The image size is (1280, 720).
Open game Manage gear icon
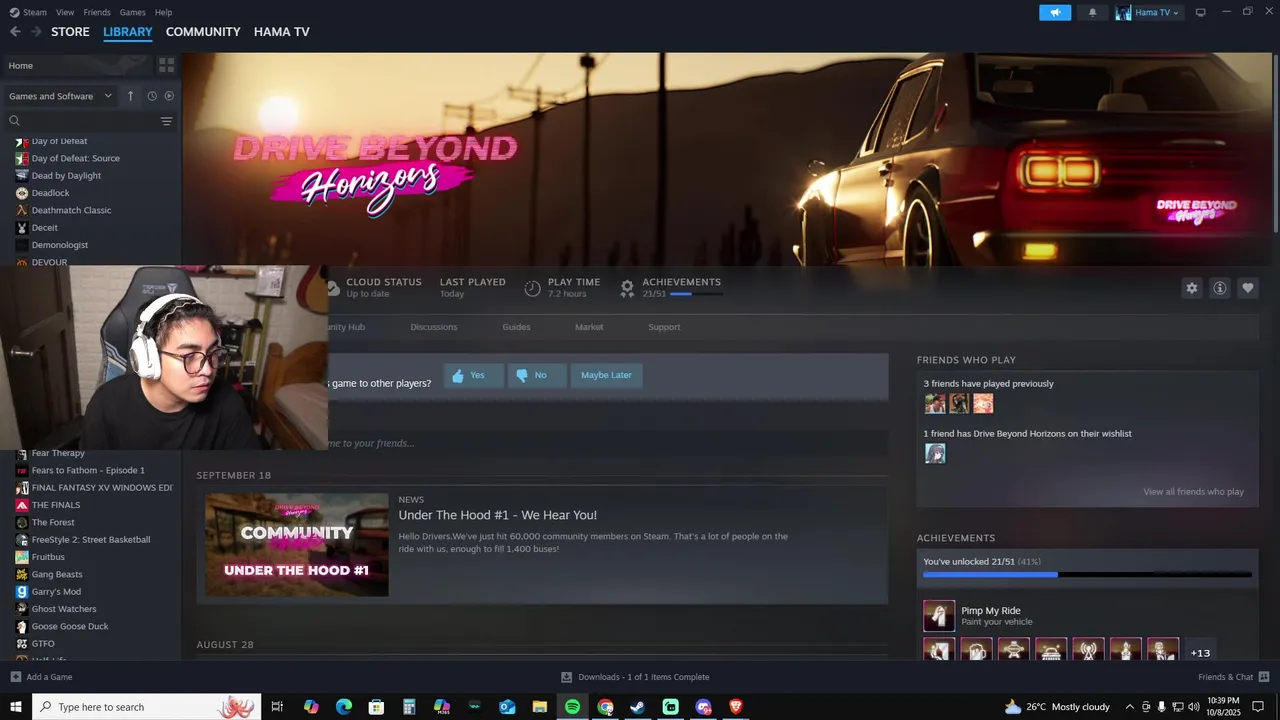point(1191,288)
